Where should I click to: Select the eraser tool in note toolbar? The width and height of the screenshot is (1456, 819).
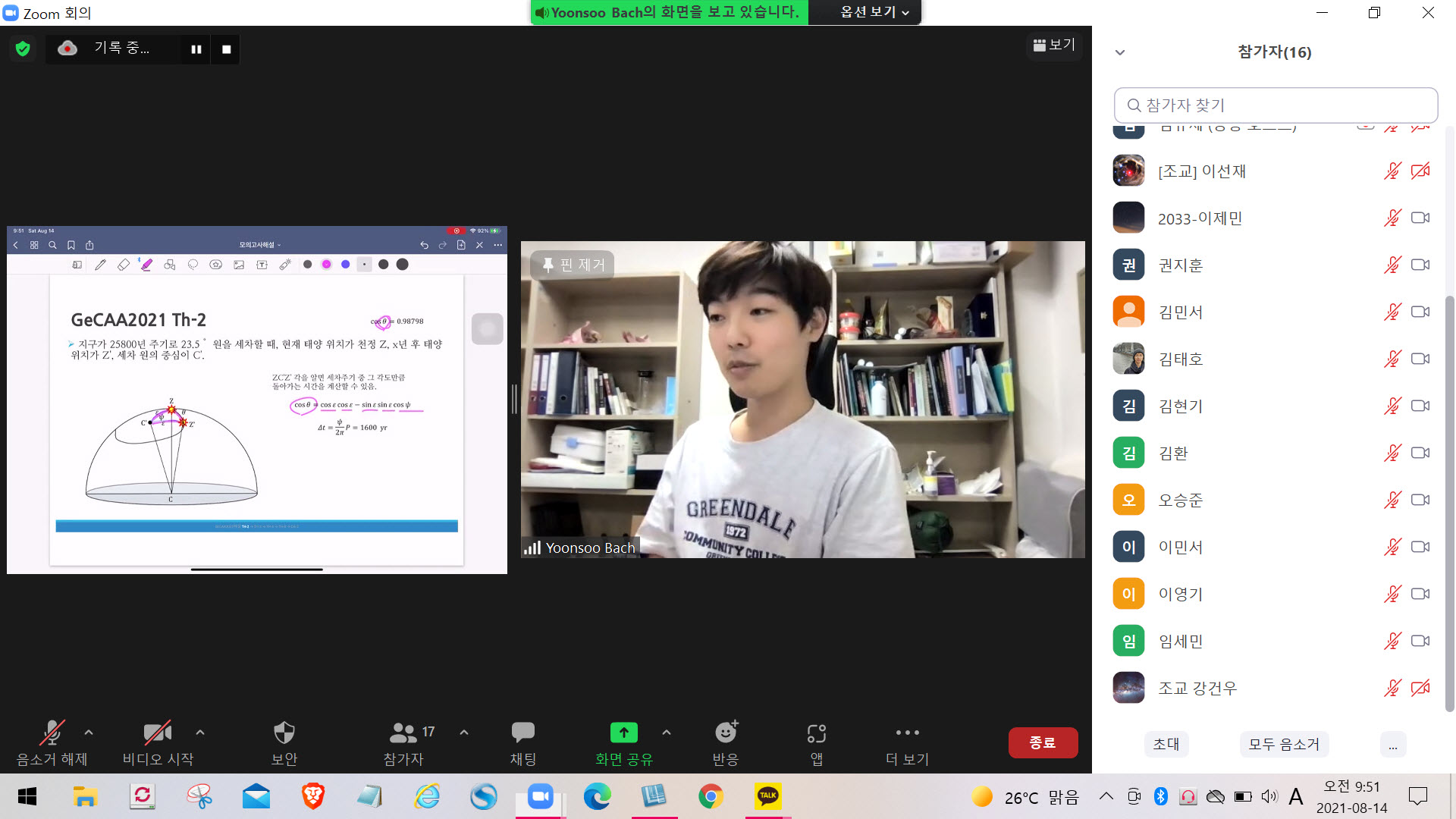coord(124,265)
